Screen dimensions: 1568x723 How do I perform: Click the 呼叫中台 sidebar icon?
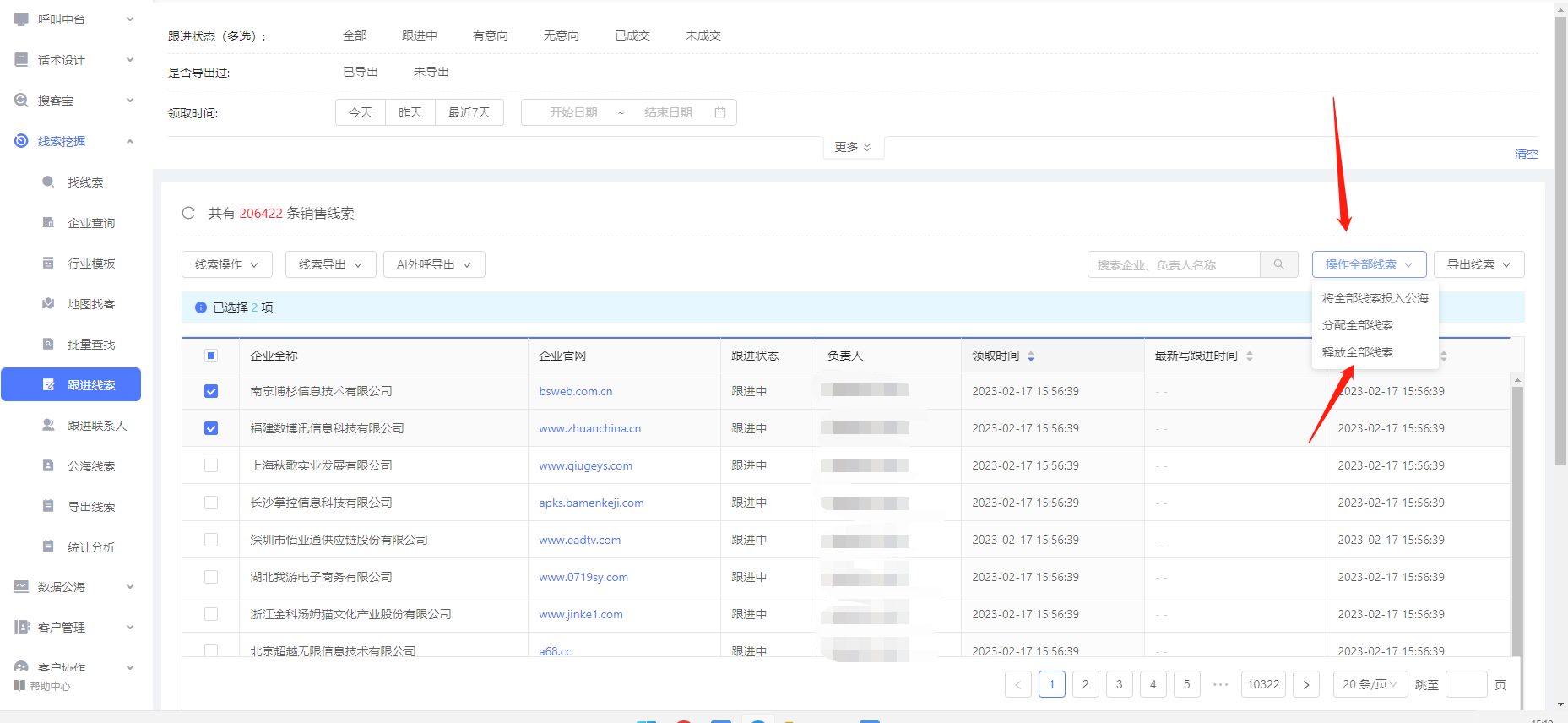pos(21,19)
